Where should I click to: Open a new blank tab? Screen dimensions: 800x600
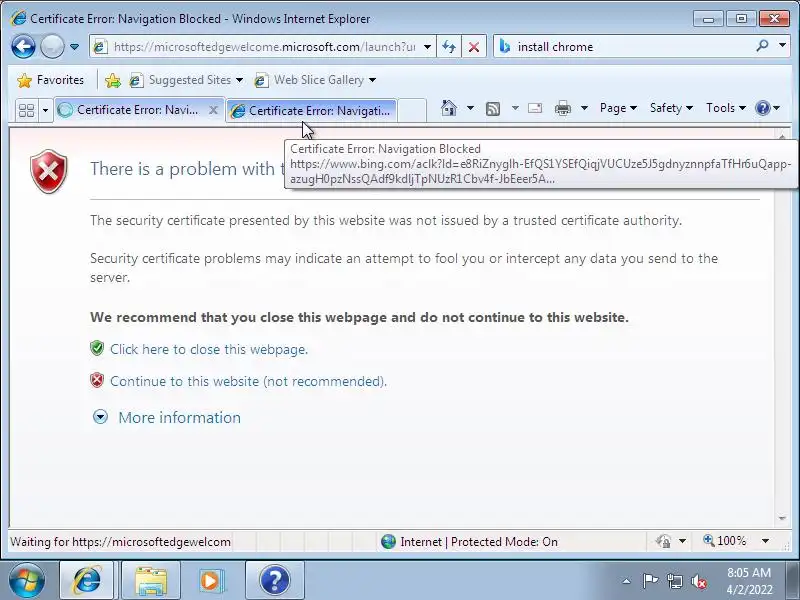tap(412, 110)
